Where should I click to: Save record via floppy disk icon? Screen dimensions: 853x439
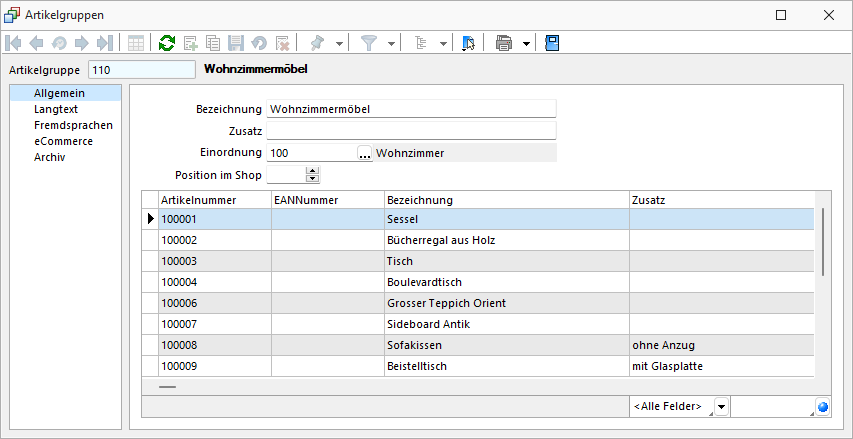click(236, 43)
